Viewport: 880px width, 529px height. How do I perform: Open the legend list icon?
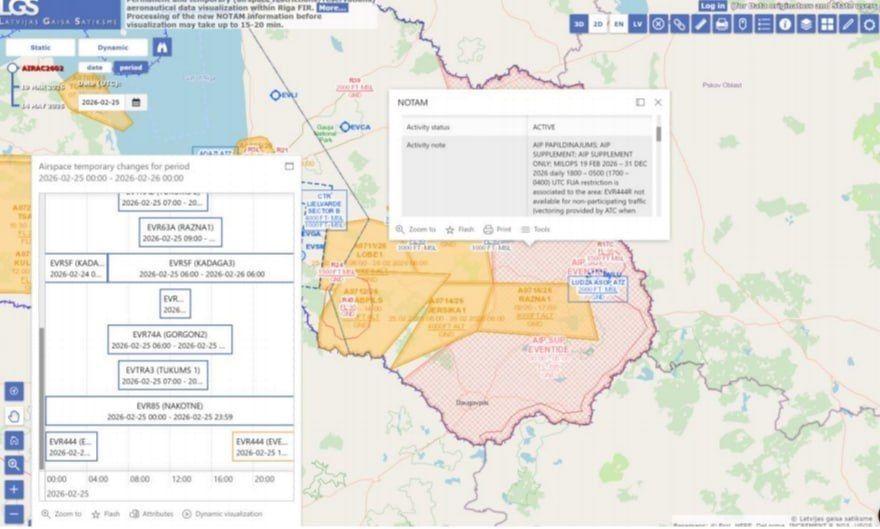point(764,24)
